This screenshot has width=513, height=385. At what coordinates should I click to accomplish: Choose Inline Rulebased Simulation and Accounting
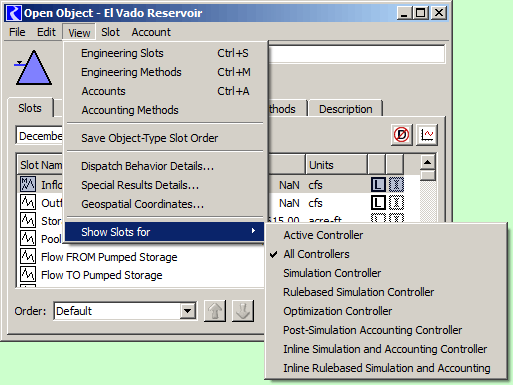click(387, 368)
